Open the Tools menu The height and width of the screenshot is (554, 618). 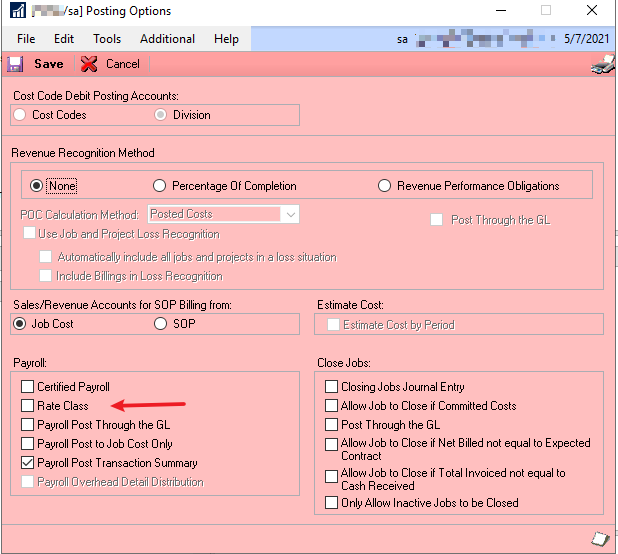[x=107, y=39]
